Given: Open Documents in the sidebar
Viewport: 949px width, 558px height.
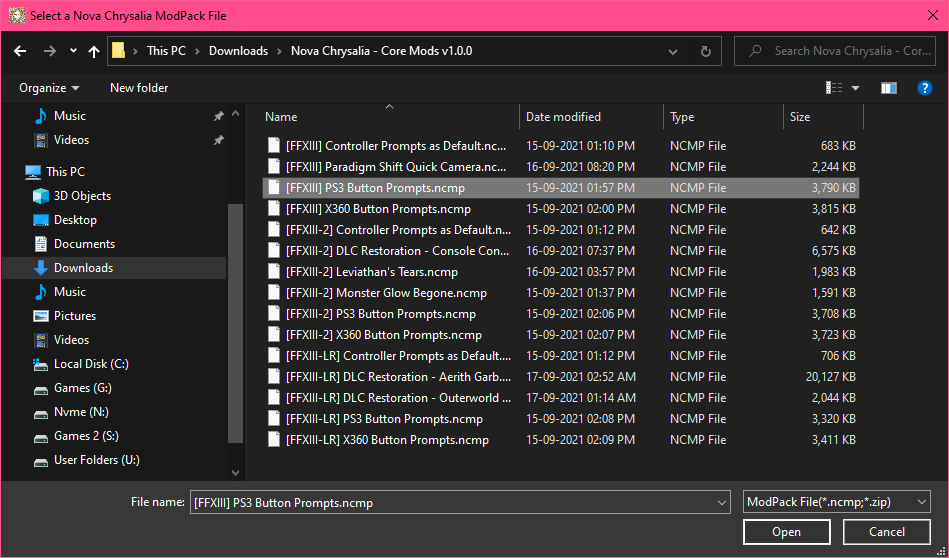Looking at the screenshot, I should (x=84, y=244).
